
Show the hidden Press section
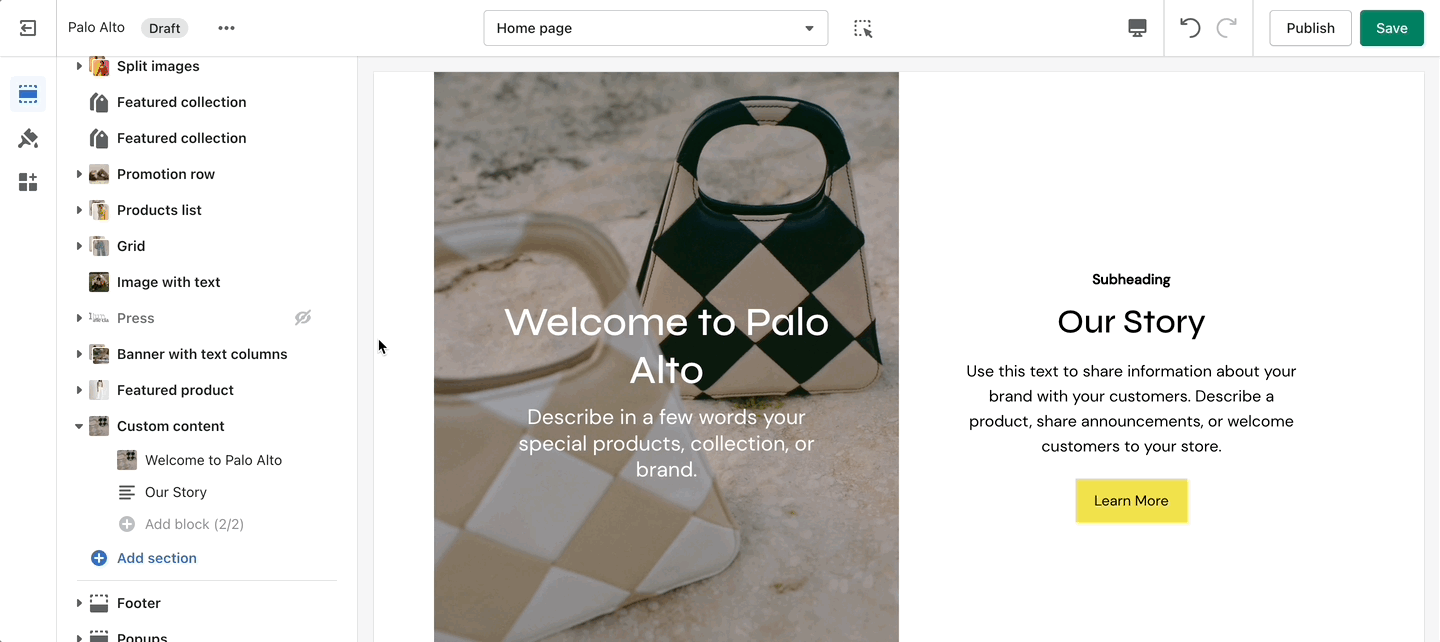pyautogui.click(x=303, y=318)
